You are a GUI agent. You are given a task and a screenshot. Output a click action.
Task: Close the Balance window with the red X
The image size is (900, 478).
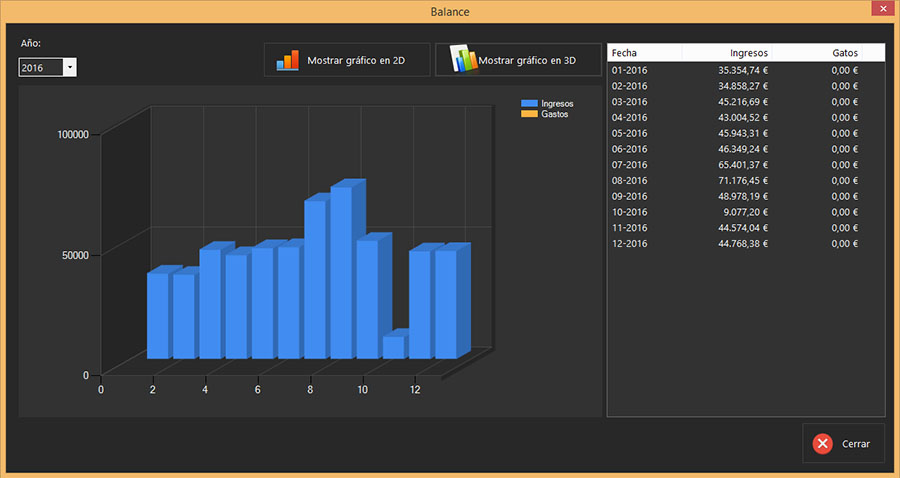(883, 9)
